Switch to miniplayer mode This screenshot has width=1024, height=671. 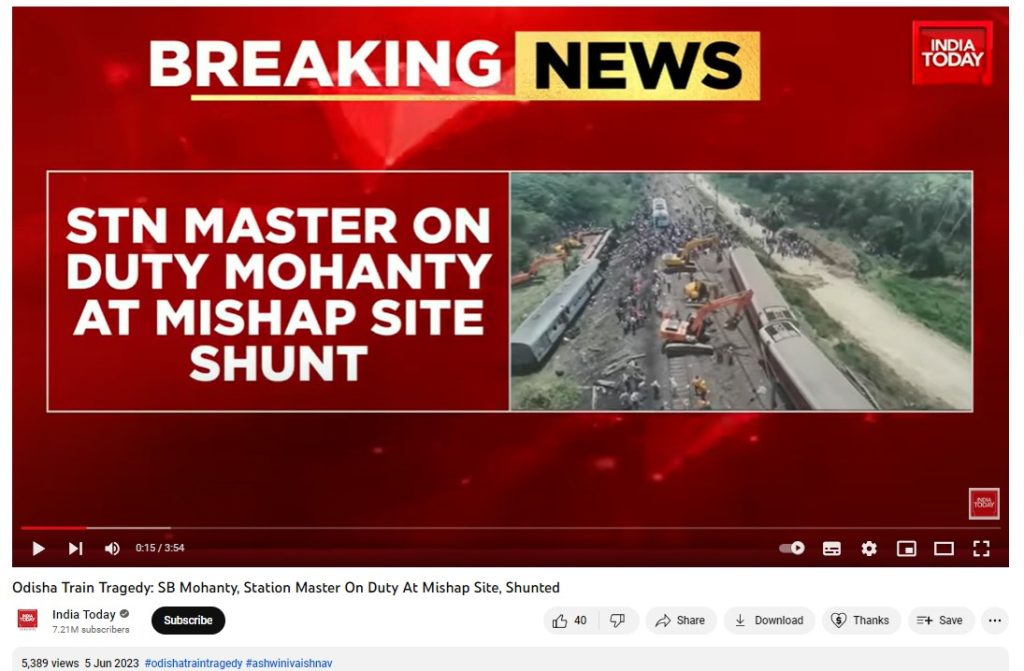906,548
